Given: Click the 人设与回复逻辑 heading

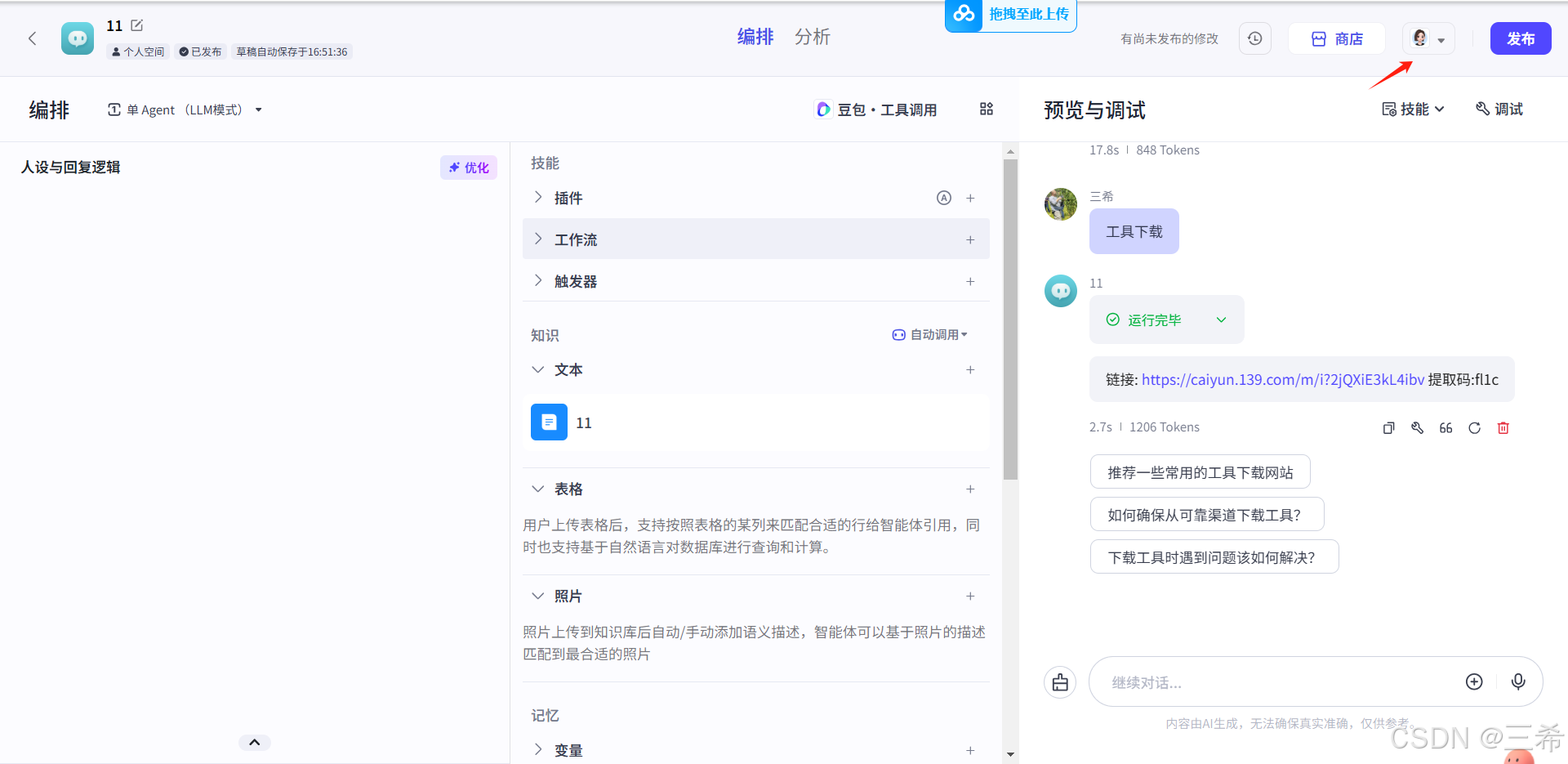Looking at the screenshot, I should (x=71, y=167).
